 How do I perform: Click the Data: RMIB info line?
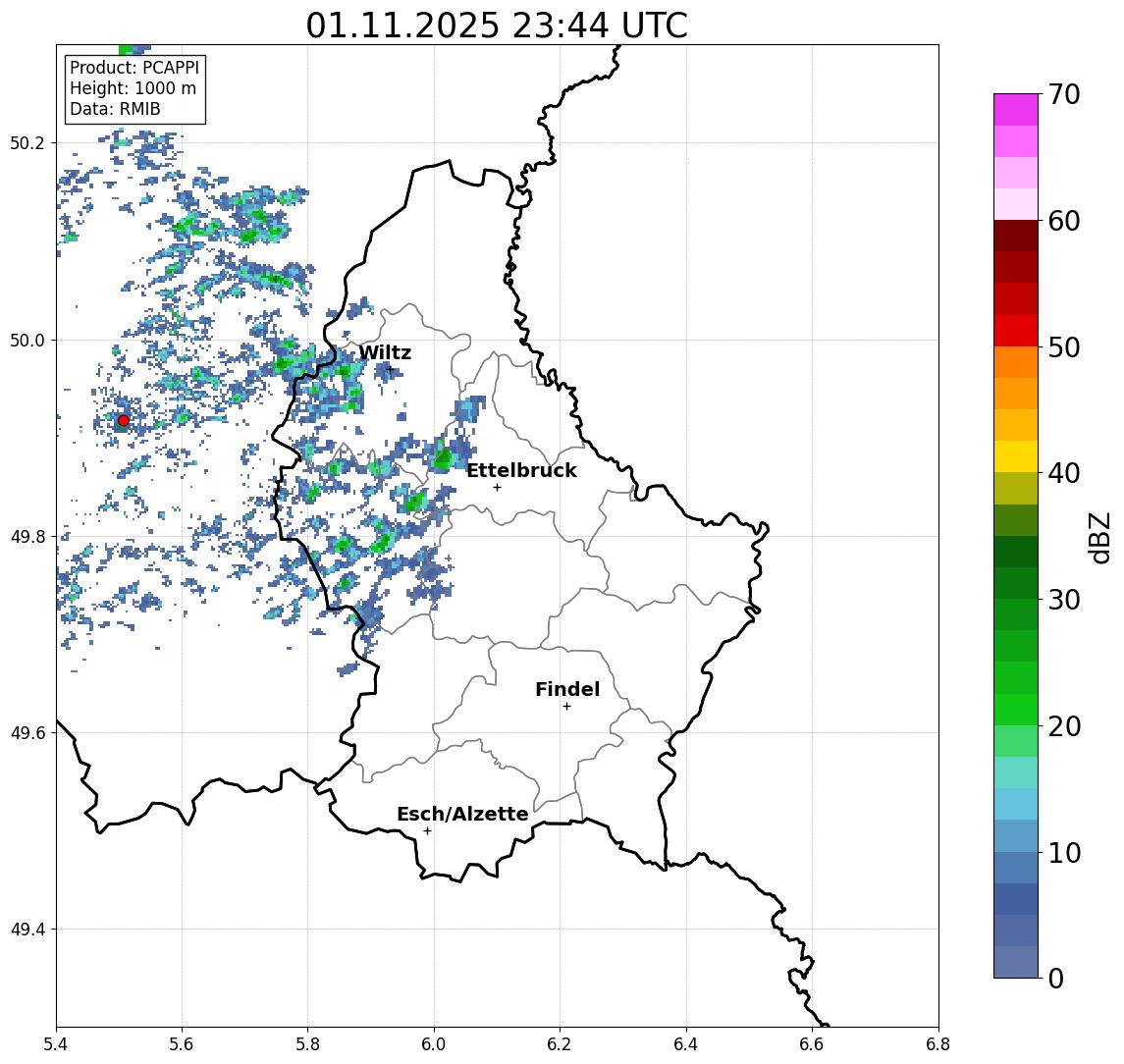pos(115,110)
